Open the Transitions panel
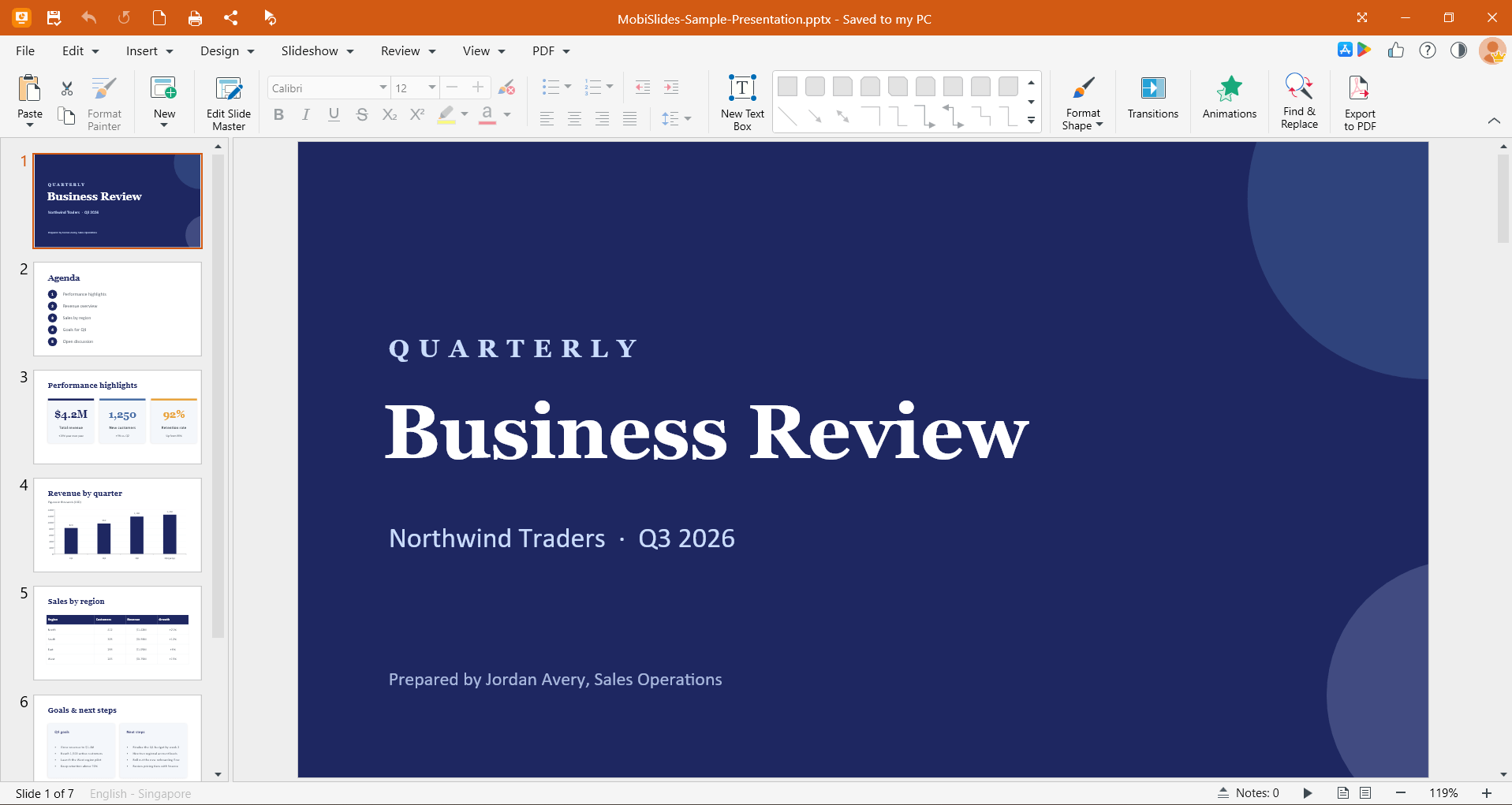 coord(1152,98)
